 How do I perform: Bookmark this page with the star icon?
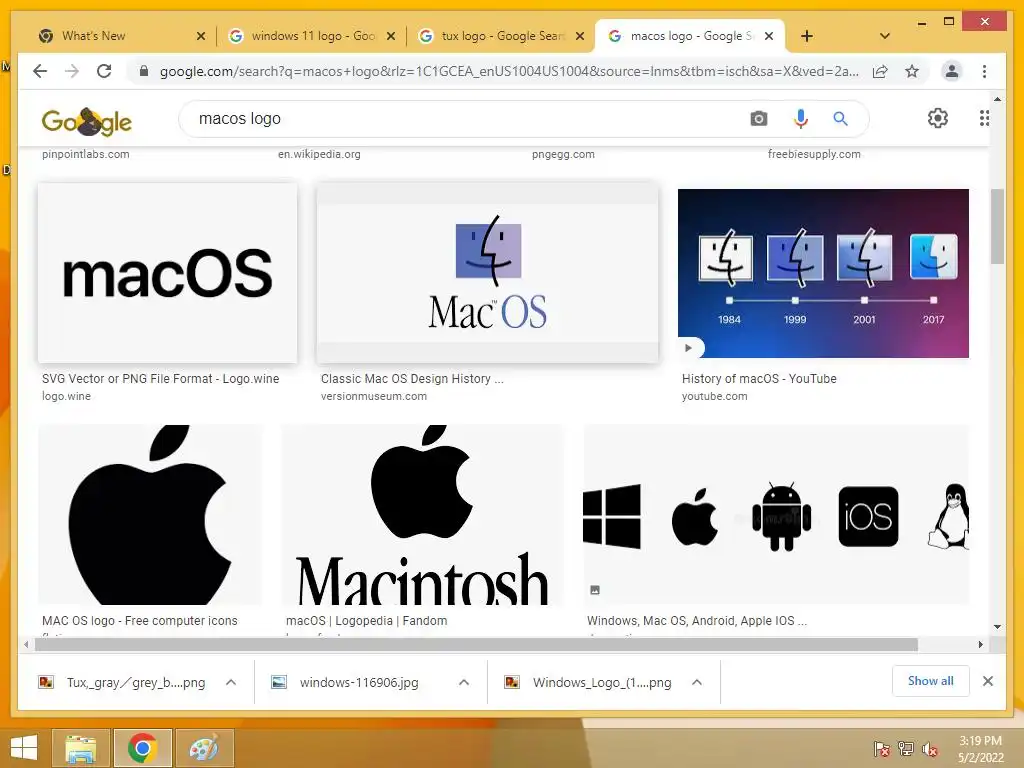(x=912, y=71)
